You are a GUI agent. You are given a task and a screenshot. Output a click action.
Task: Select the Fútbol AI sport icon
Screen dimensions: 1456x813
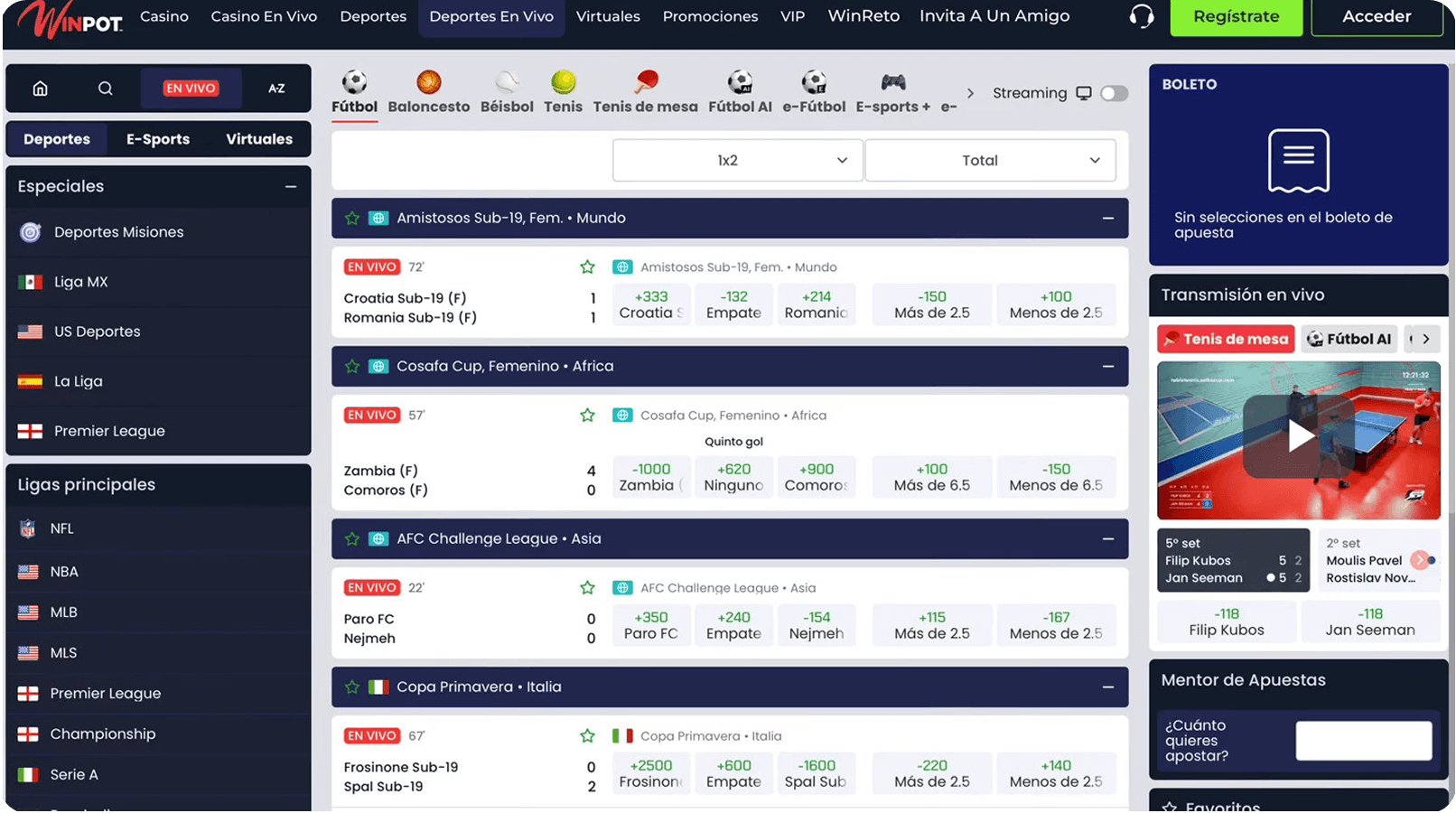pos(741,82)
